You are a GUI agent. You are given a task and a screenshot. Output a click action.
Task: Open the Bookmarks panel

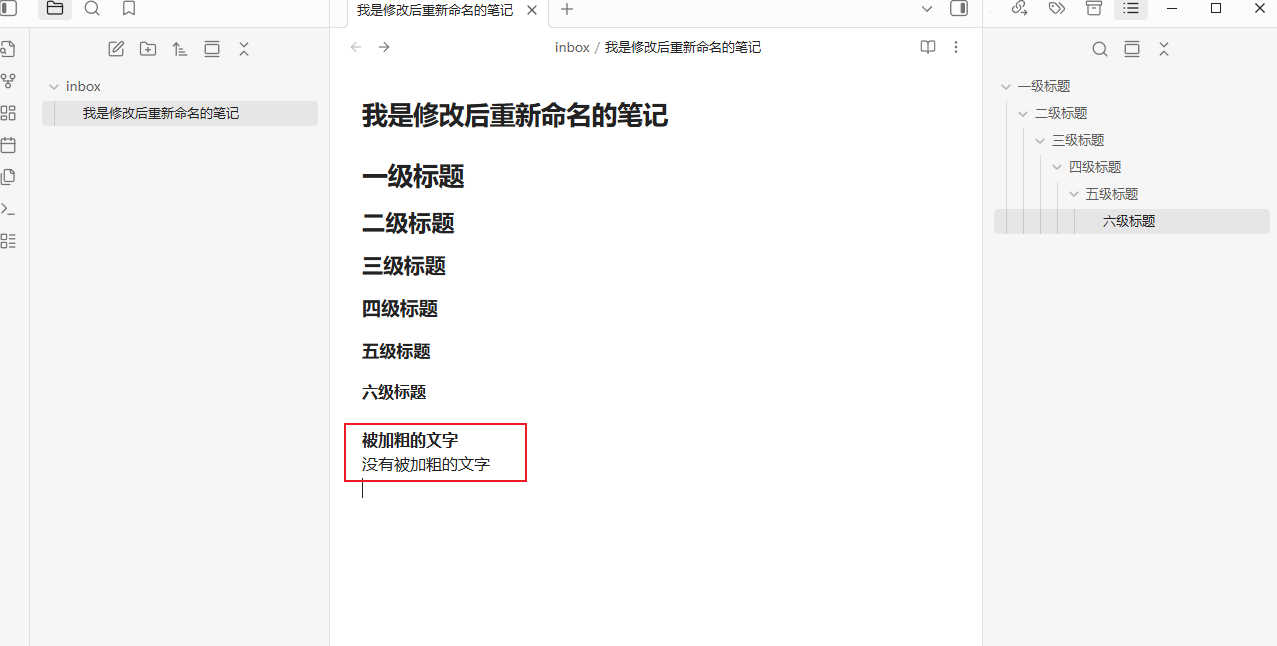128,9
